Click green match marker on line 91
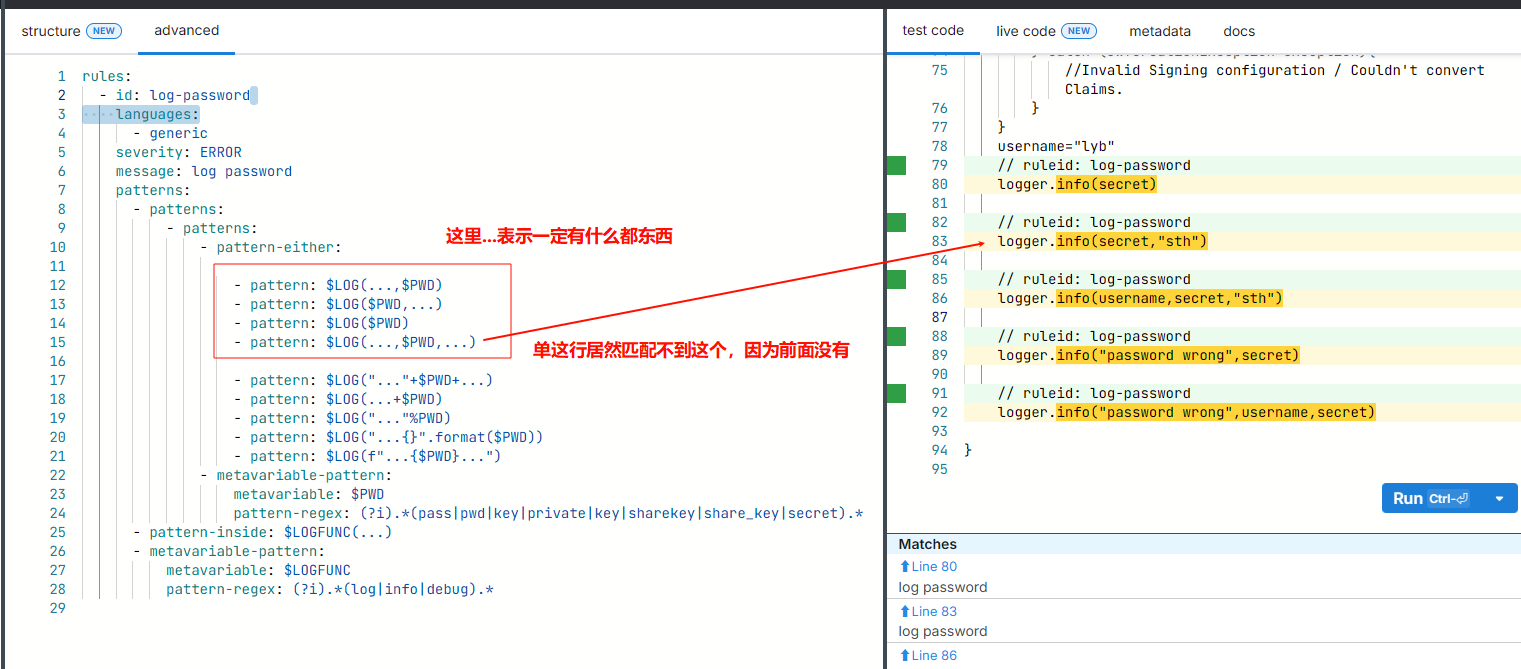This screenshot has height=669, width=1521. coord(896,393)
